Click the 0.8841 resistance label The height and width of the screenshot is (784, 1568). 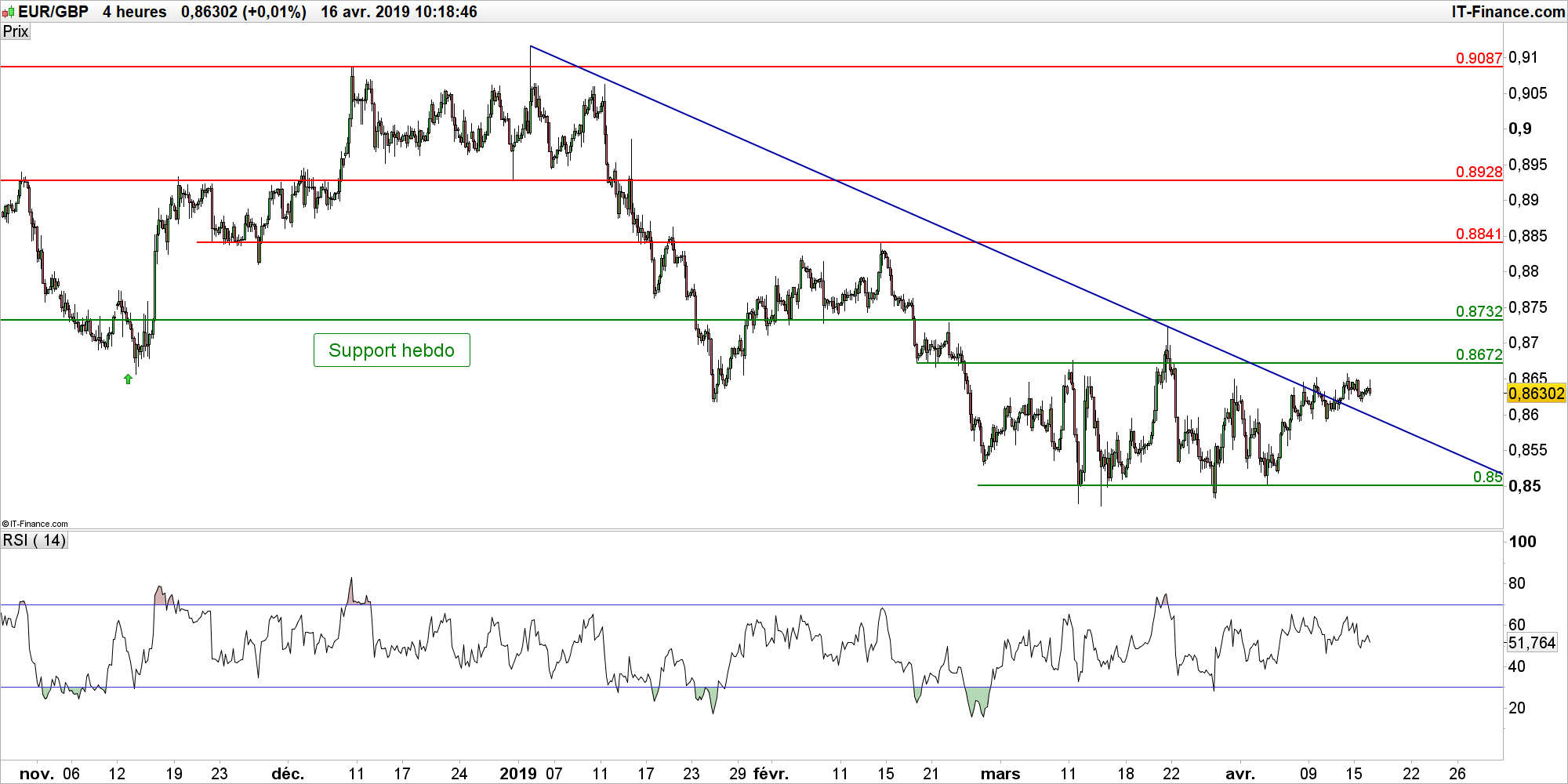[1479, 234]
